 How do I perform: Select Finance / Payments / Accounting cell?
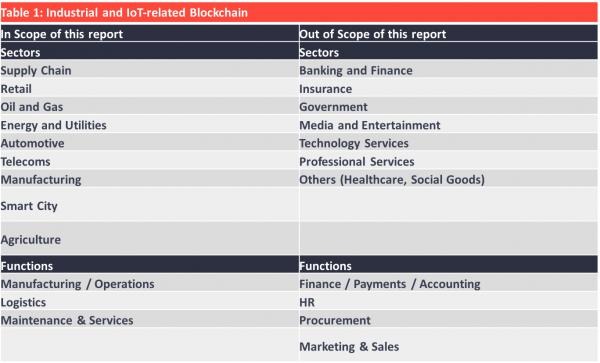click(x=448, y=283)
